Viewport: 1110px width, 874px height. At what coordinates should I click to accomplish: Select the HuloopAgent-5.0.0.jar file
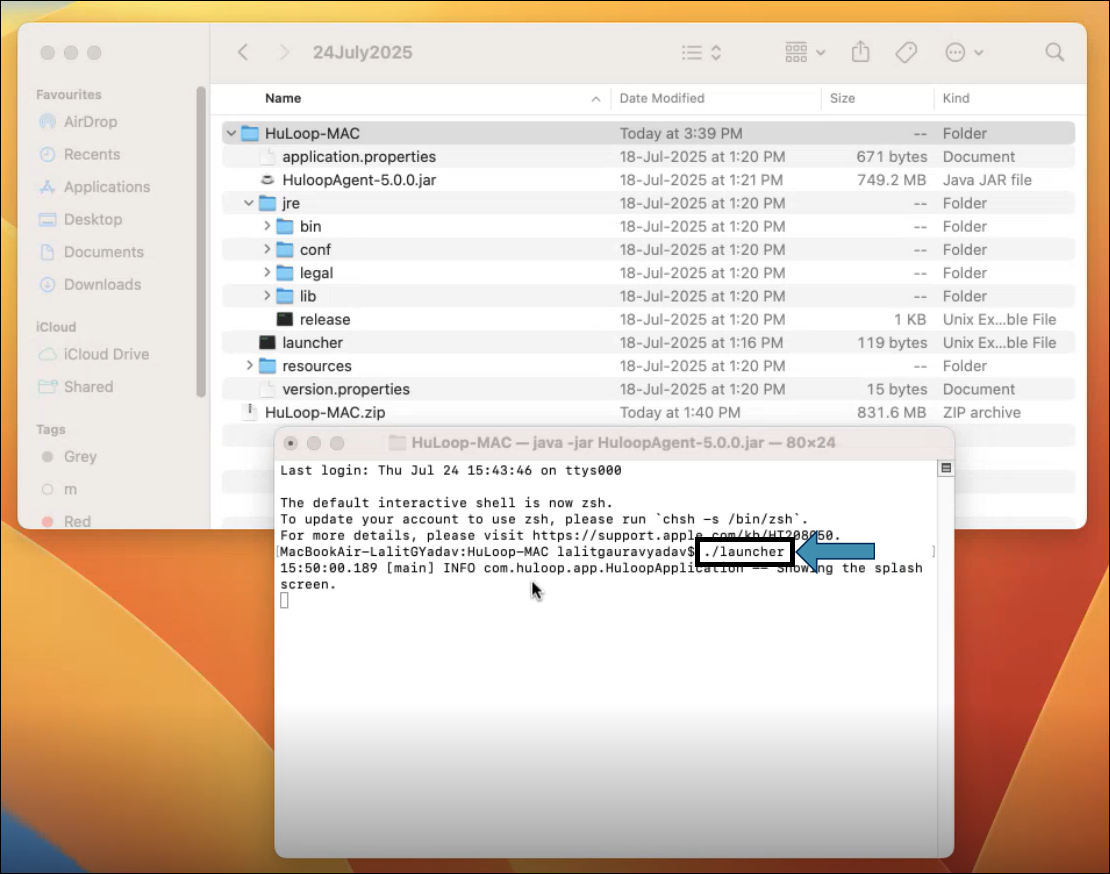358,180
